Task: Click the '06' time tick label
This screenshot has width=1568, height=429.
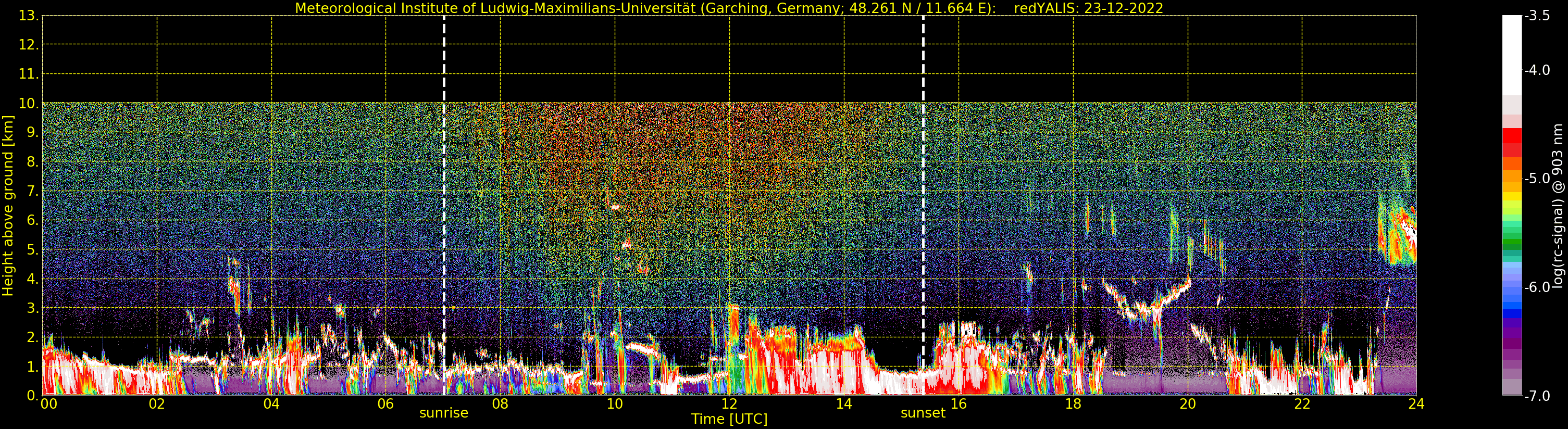Action: tap(385, 404)
